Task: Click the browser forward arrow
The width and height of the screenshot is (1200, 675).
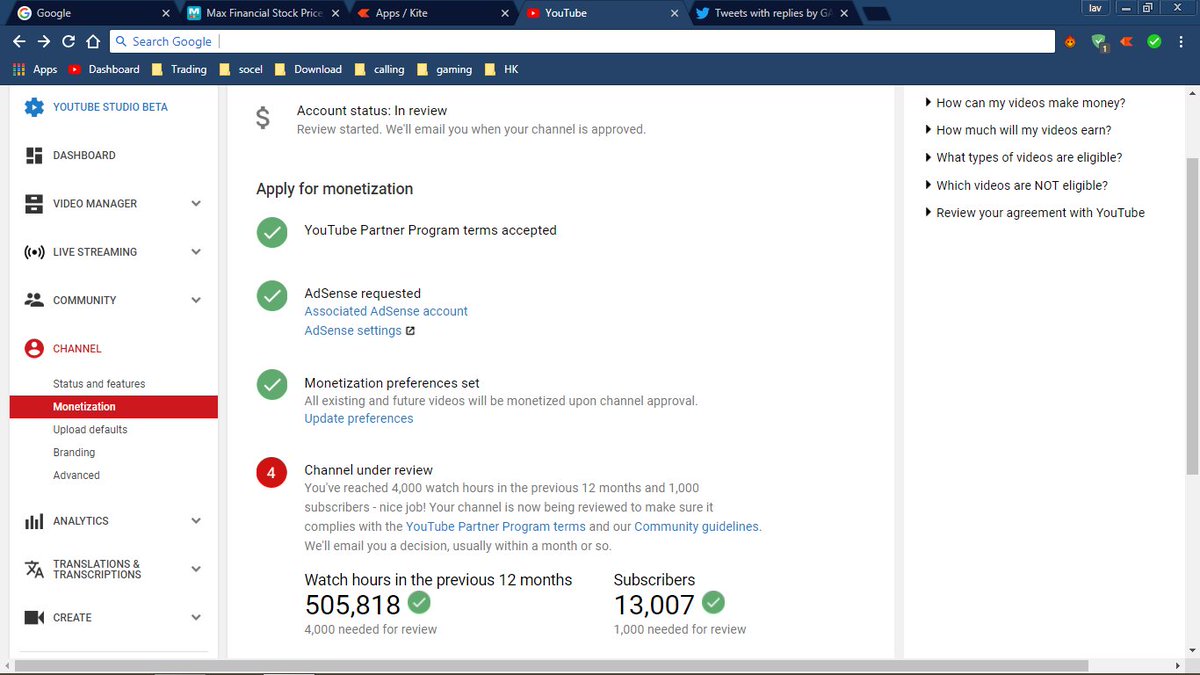Action: [x=44, y=41]
